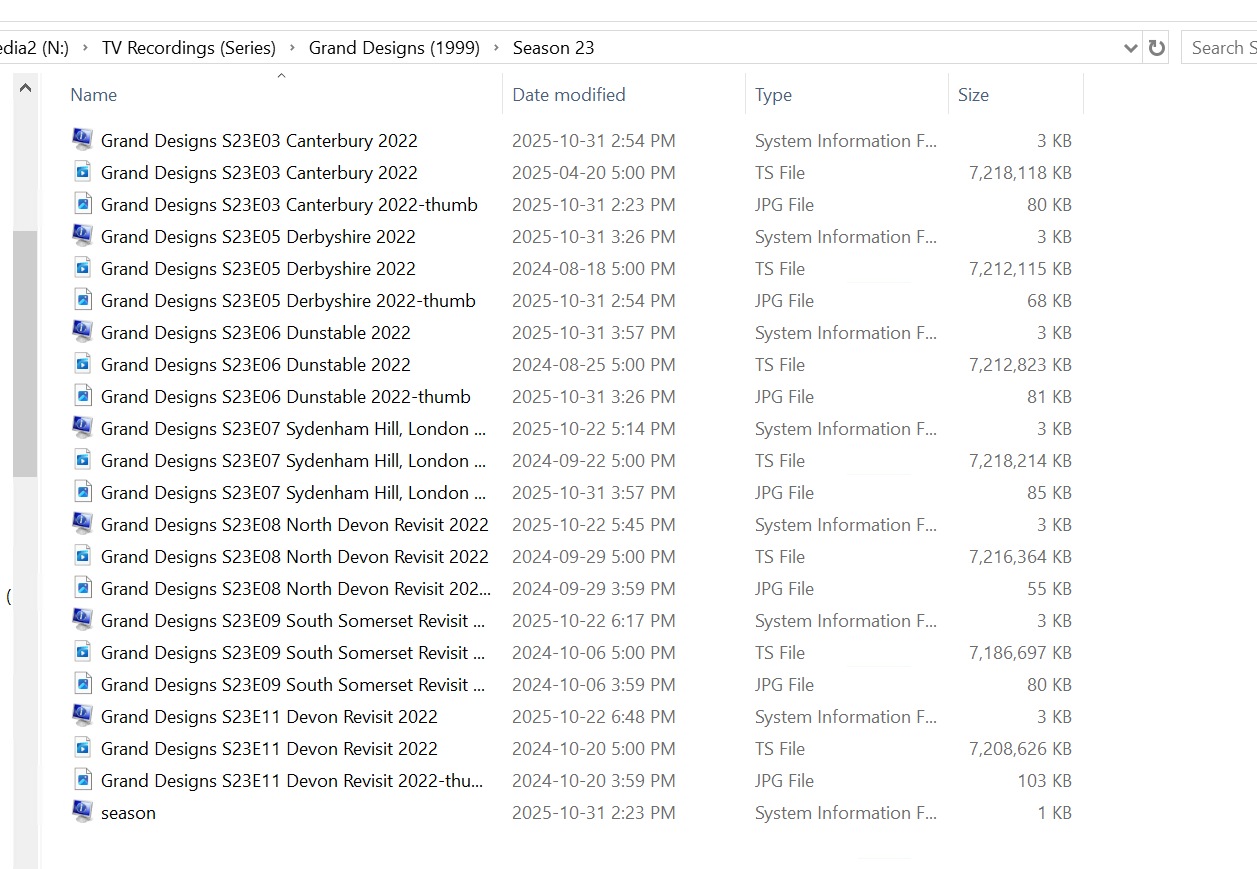This screenshot has width=1257, height=869.
Task: Click the season file icon
Action: point(83,812)
